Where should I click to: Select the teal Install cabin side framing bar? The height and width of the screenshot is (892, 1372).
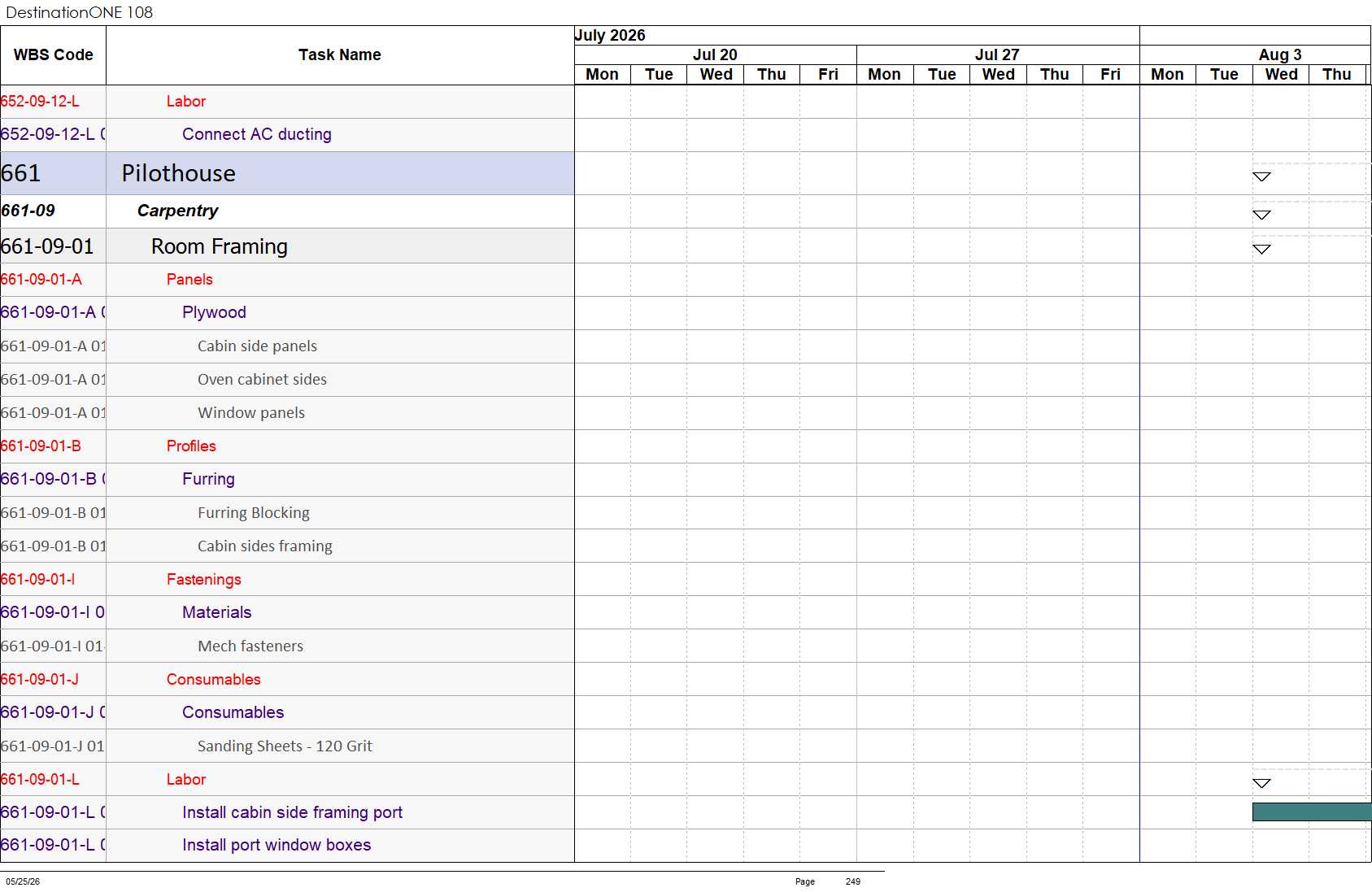click(x=1312, y=812)
